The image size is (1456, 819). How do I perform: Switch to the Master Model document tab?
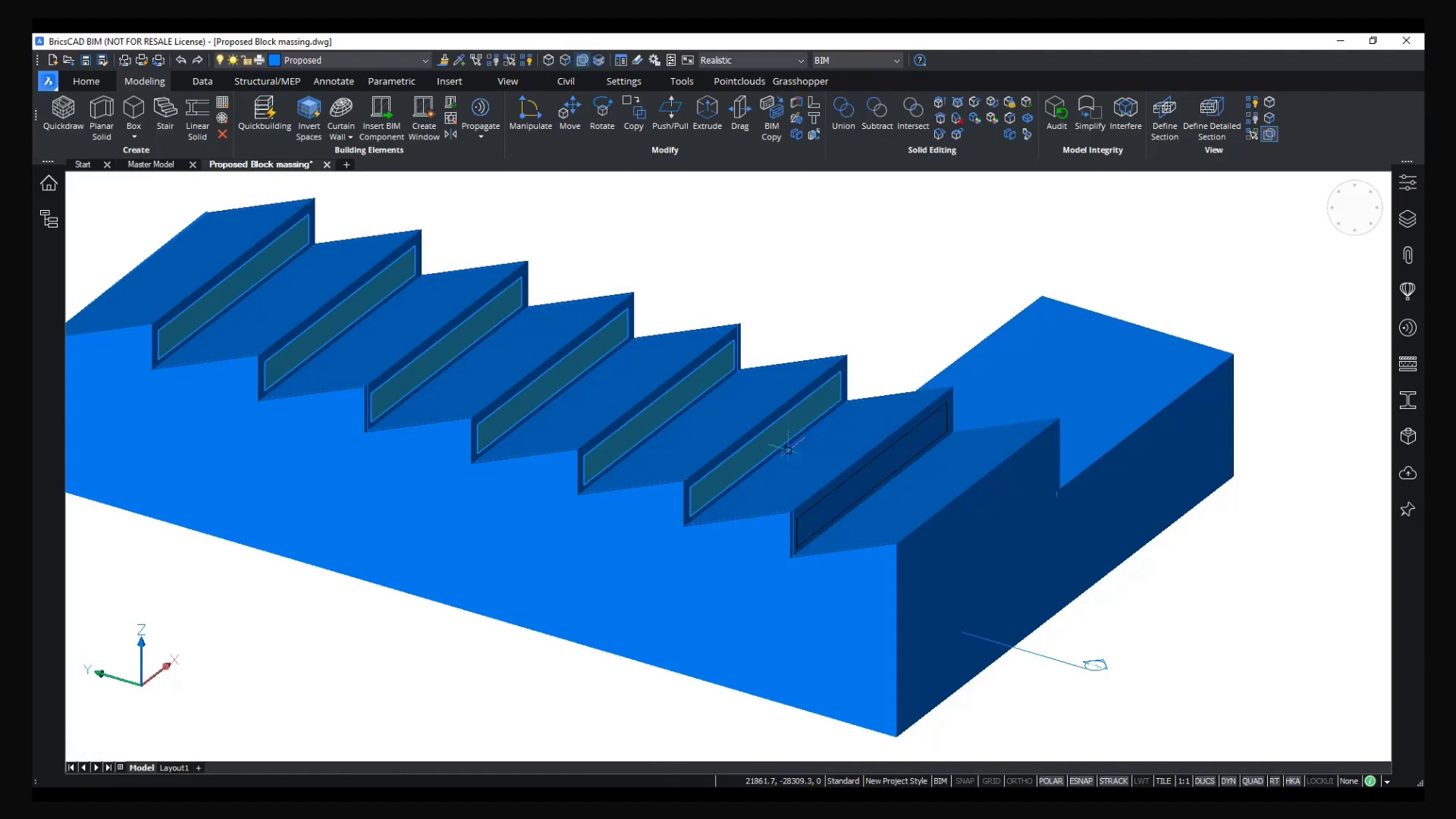tap(150, 165)
